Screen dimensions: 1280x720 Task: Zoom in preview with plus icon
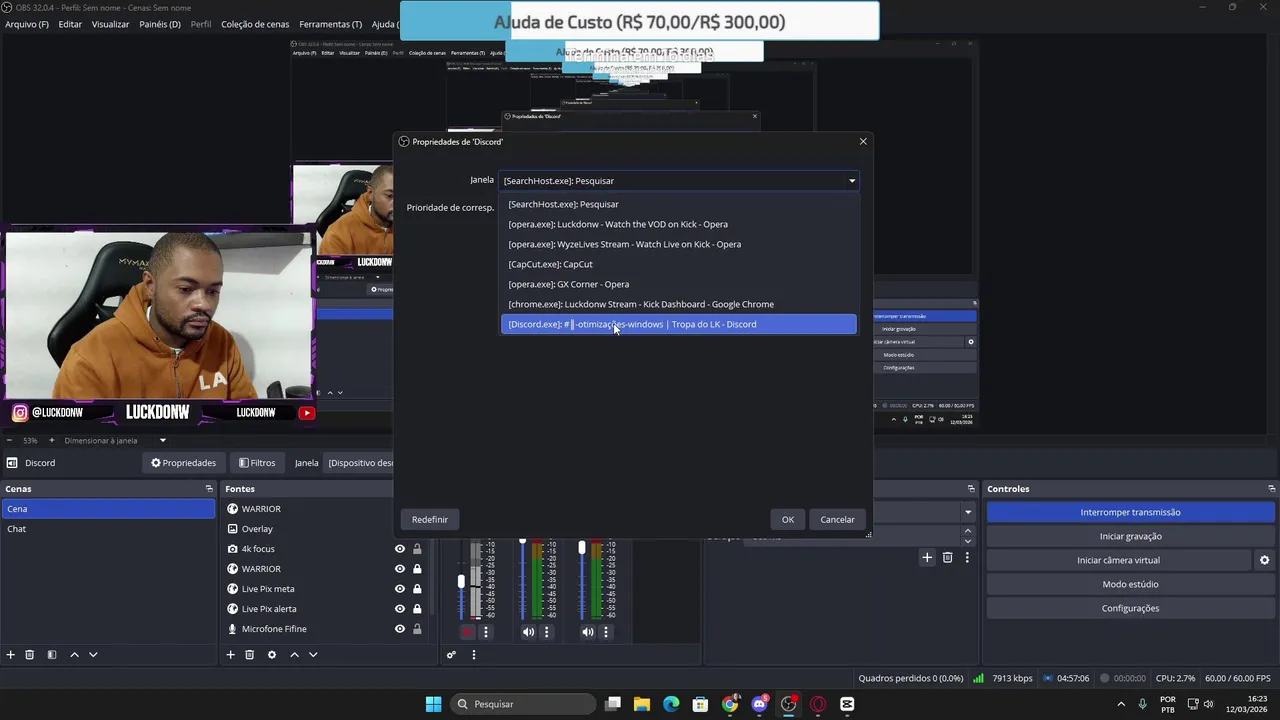tap(52, 440)
